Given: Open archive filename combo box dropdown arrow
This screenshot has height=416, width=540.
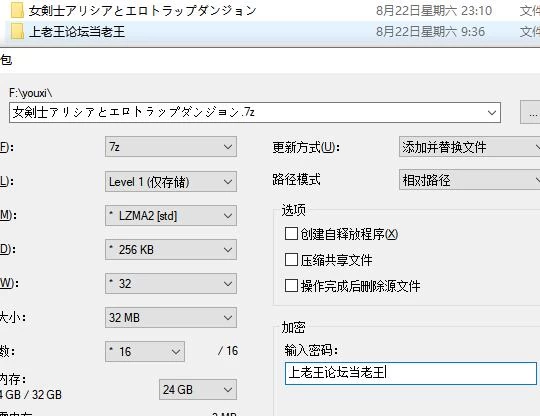Looking at the screenshot, I should [x=492, y=113].
